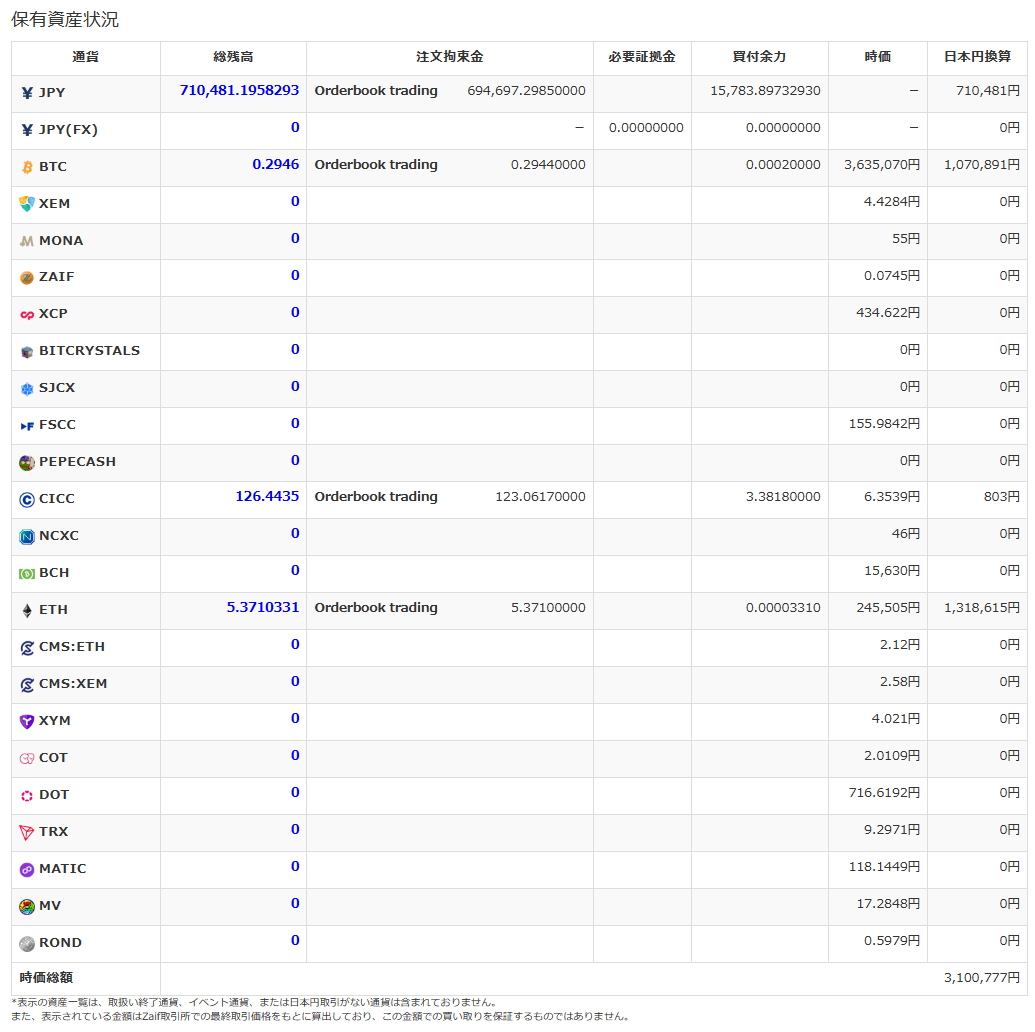
Task: Click the 総残高 column header
Action: tap(233, 57)
